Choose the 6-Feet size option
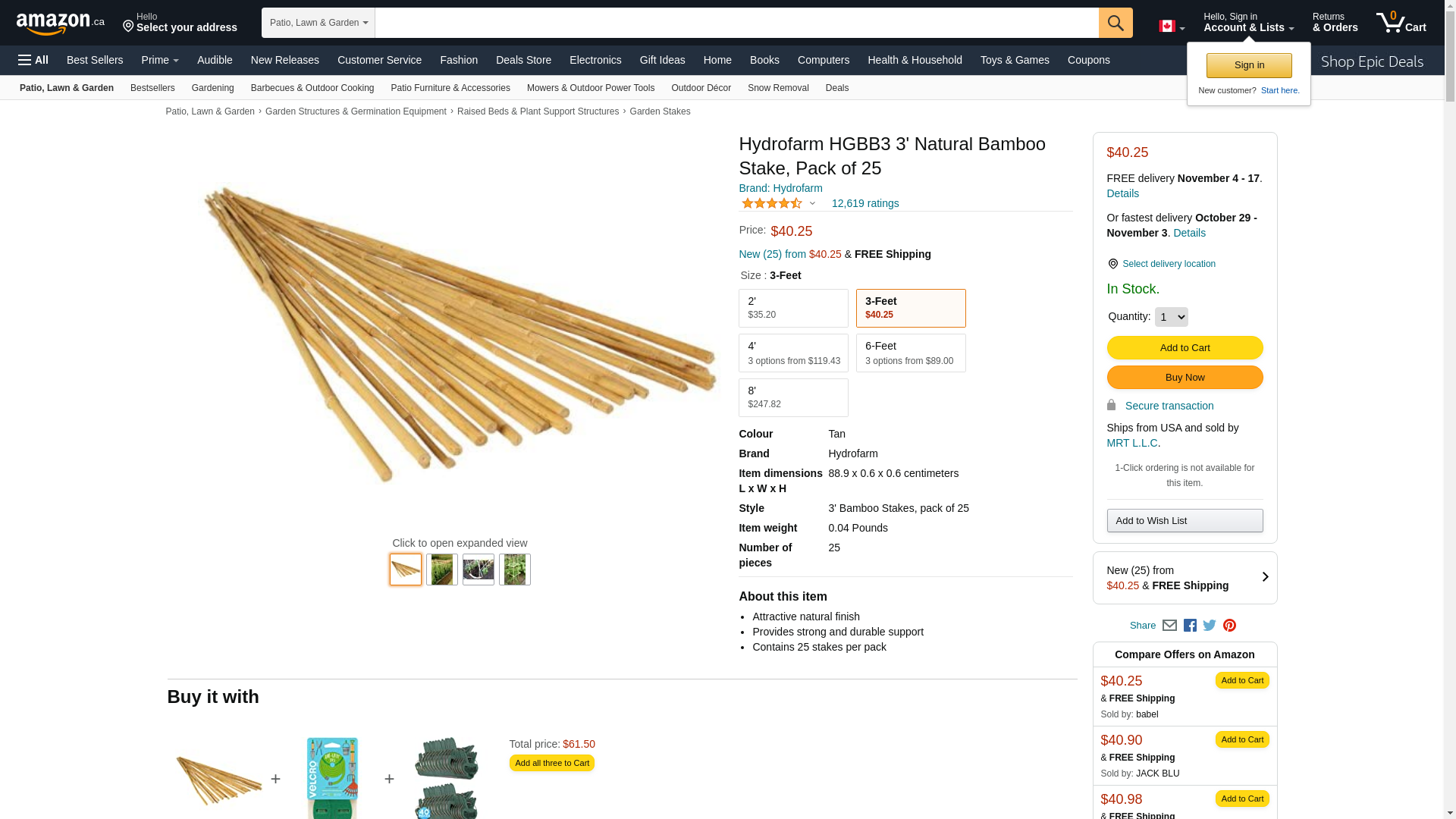1456x819 pixels. point(911,353)
